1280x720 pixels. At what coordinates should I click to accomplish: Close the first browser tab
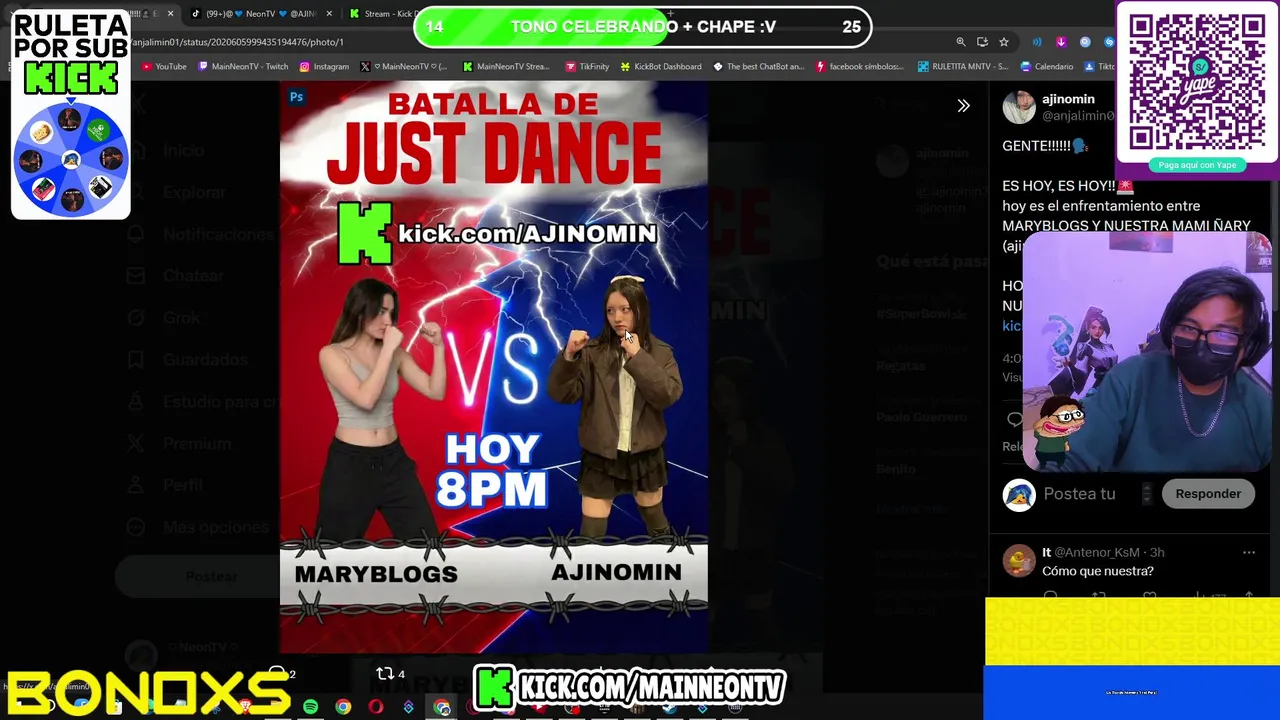pos(170,14)
